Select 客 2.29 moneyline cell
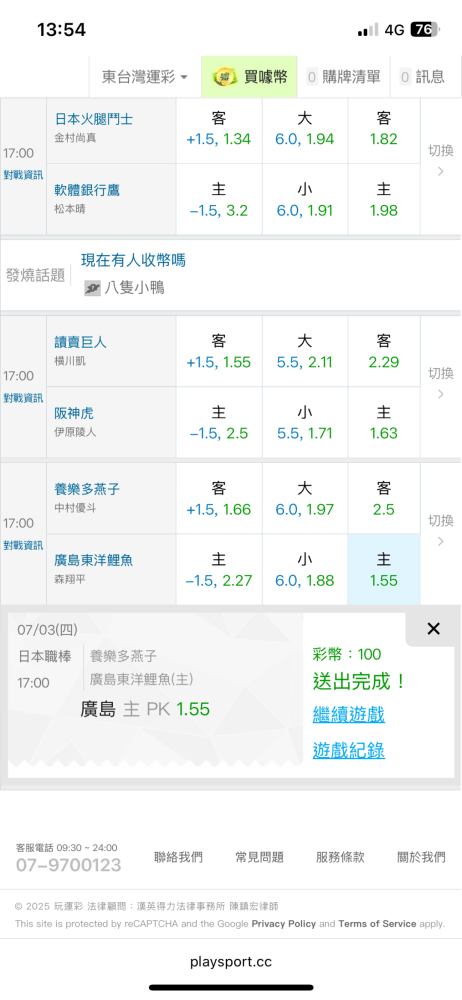This screenshot has width=462, height=1000. [x=384, y=351]
